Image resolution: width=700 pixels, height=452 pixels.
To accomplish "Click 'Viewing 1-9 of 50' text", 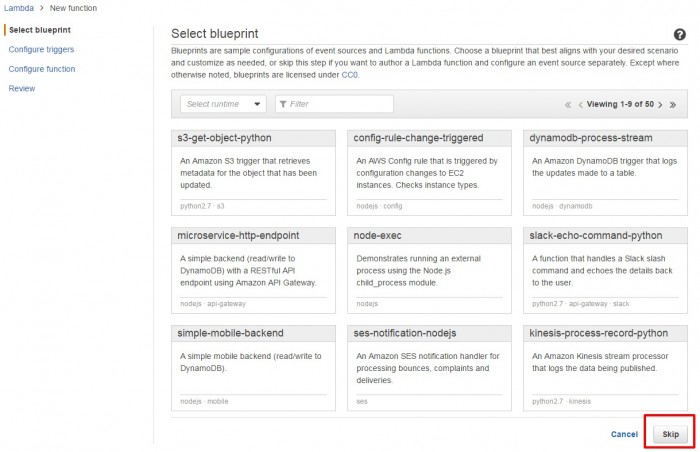I will (620, 104).
